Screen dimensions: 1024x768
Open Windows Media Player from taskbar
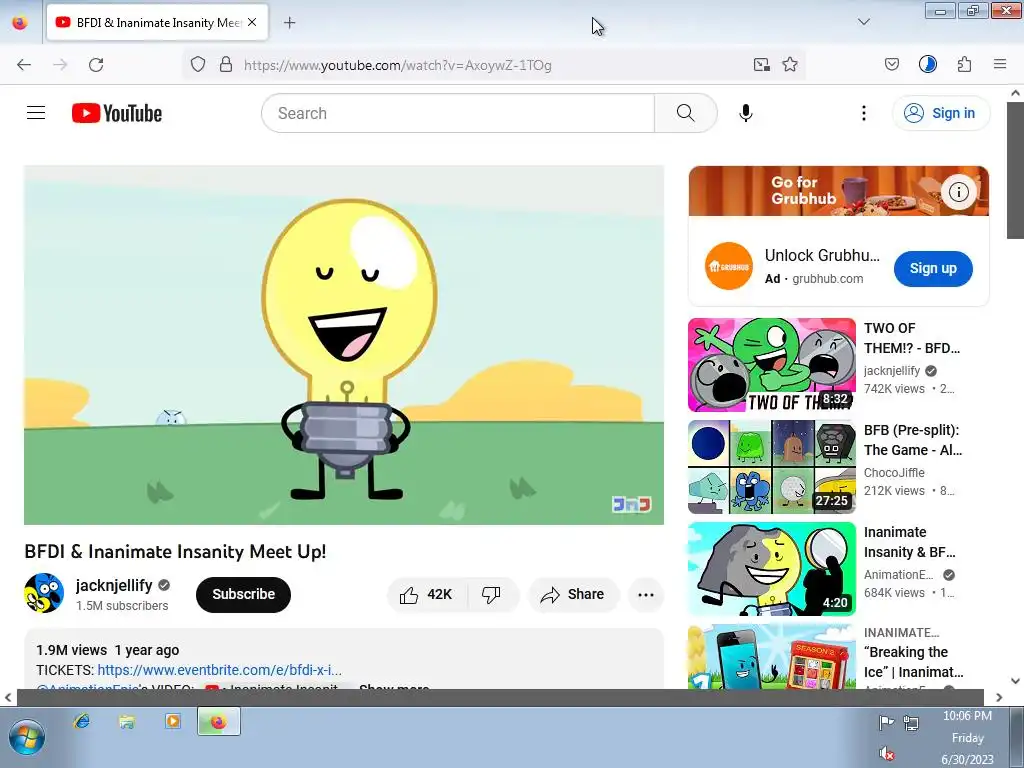point(172,721)
